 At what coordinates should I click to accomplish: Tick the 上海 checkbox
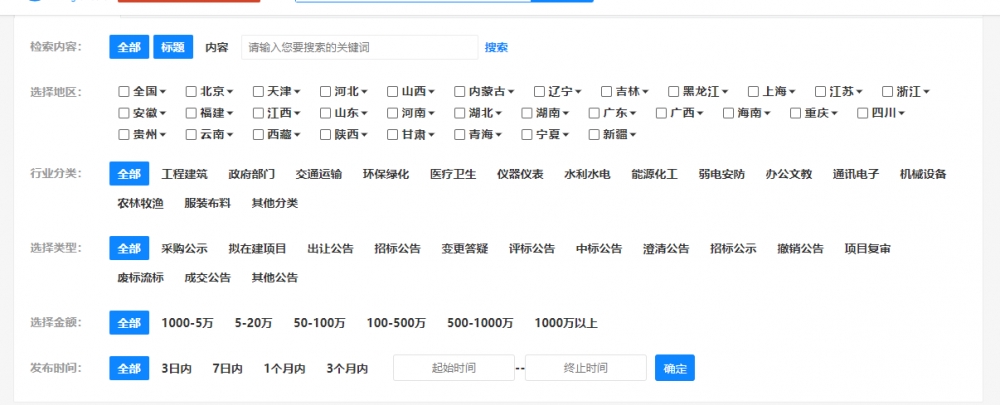point(753,92)
